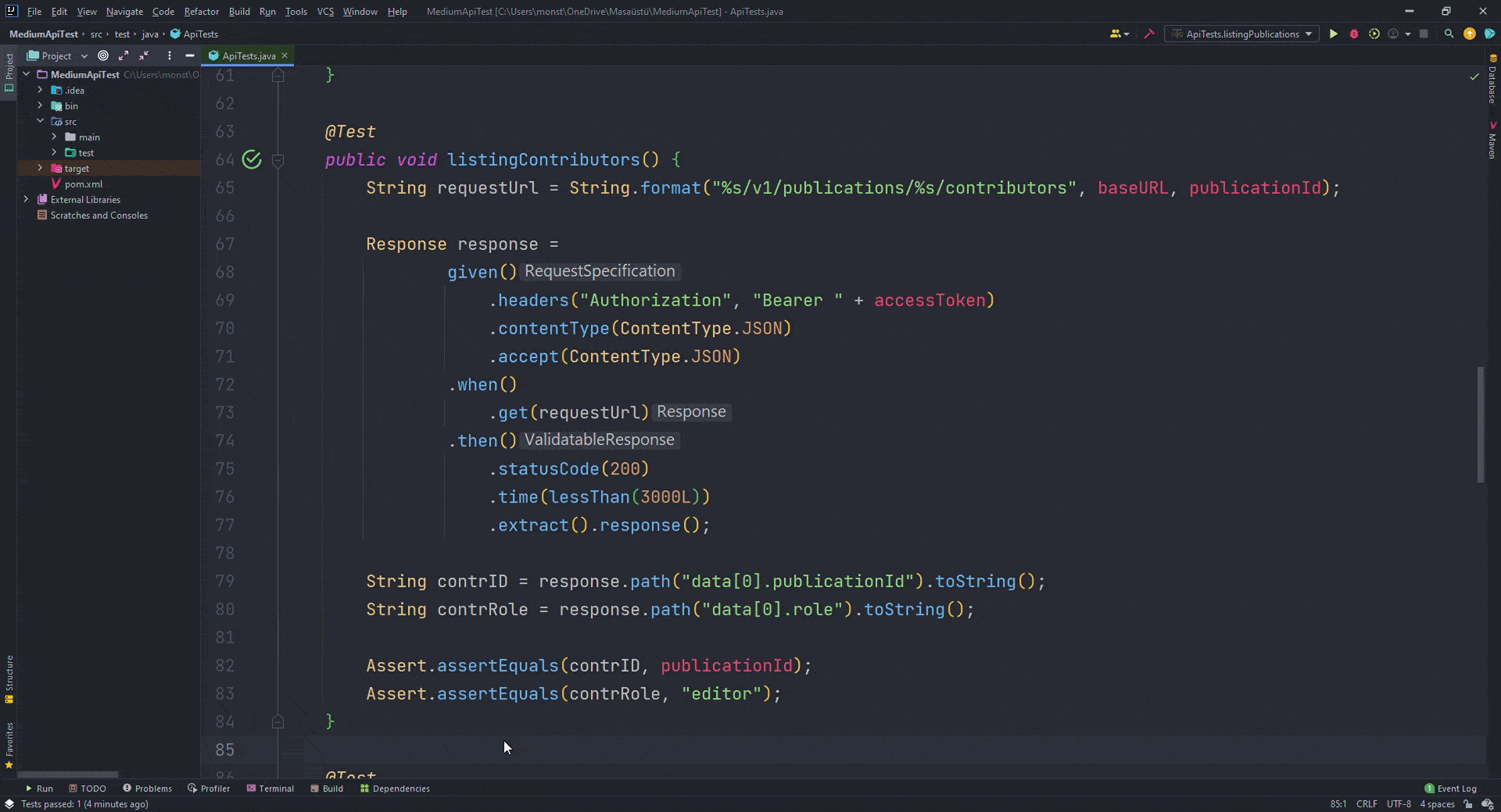1501x812 pixels.
Task: Click the status bar IDE notifications icon
Action: (x=1488, y=804)
